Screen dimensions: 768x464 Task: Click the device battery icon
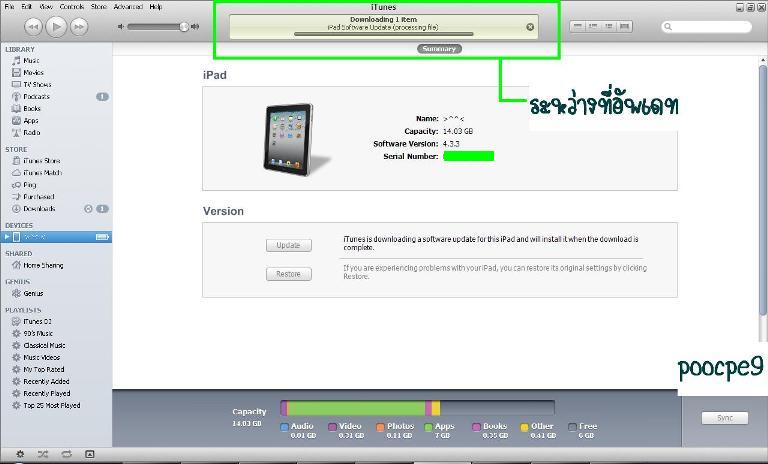[102, 237]
